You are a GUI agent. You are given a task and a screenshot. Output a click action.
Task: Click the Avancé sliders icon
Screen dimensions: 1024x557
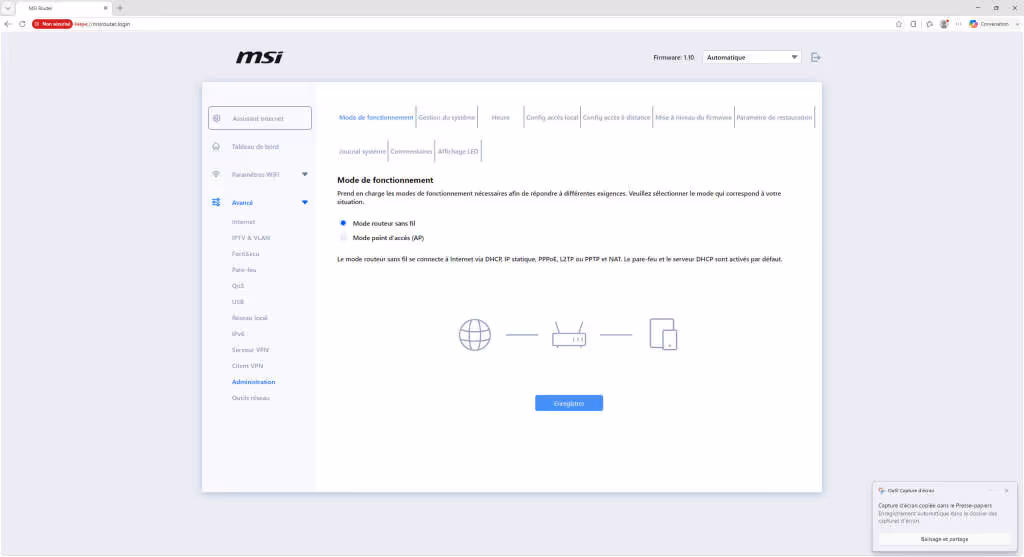coord(216,202)
